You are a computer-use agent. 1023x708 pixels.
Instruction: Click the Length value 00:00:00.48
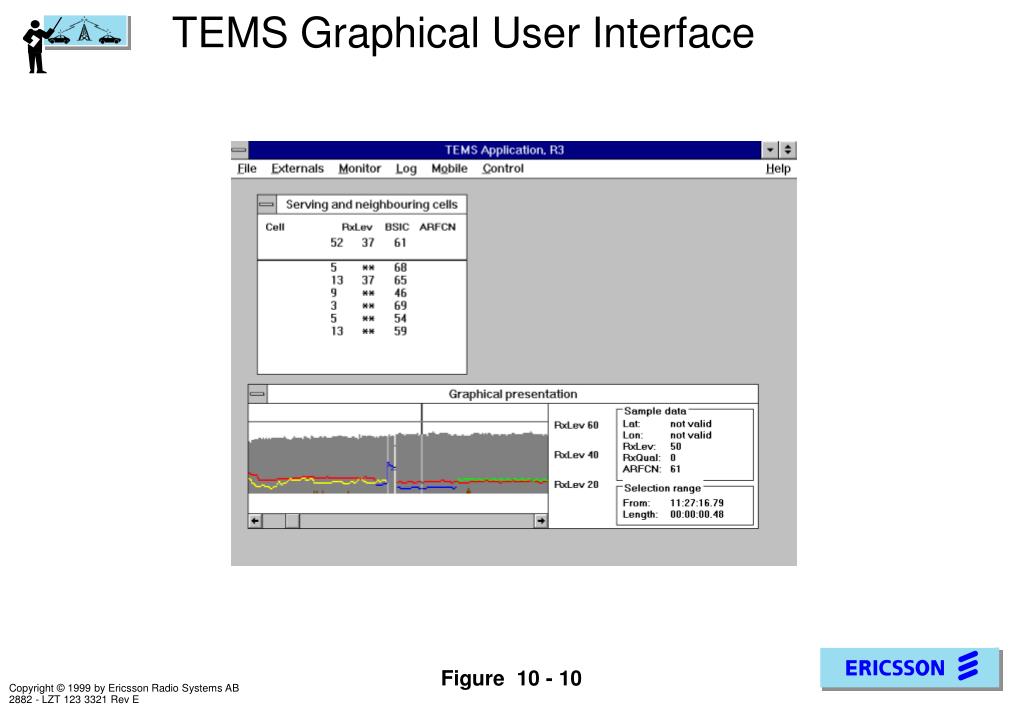697,514
